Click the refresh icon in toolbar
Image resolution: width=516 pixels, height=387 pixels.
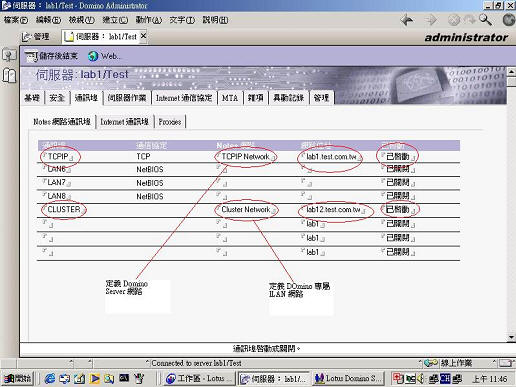tap(469, 20)
